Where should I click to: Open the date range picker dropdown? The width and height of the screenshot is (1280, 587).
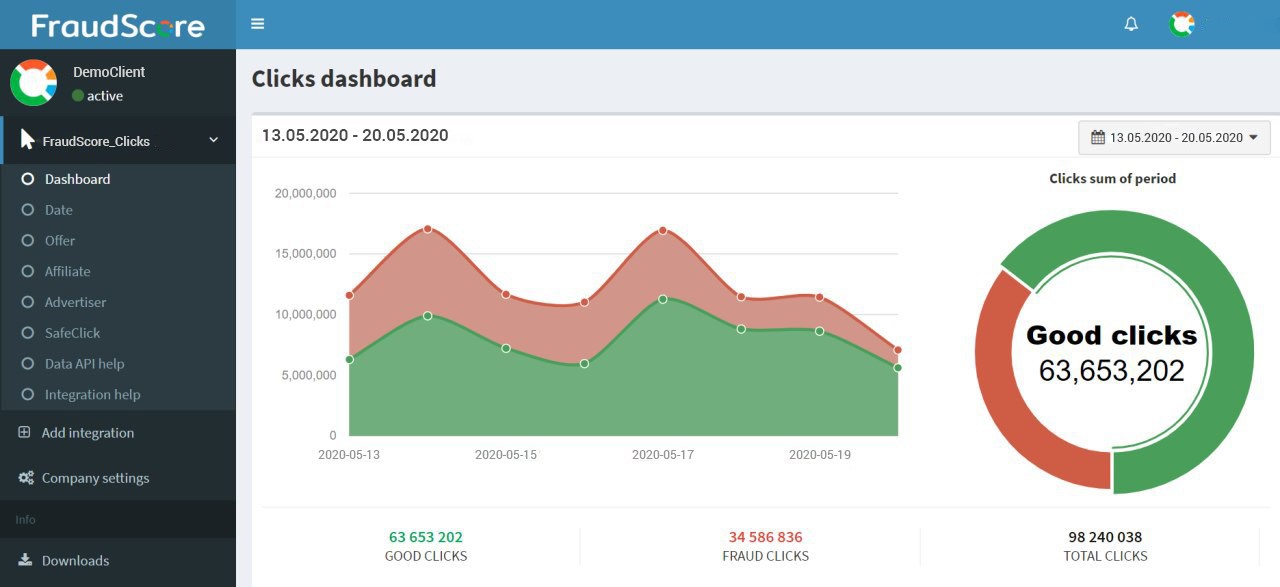pos(1174,138)
